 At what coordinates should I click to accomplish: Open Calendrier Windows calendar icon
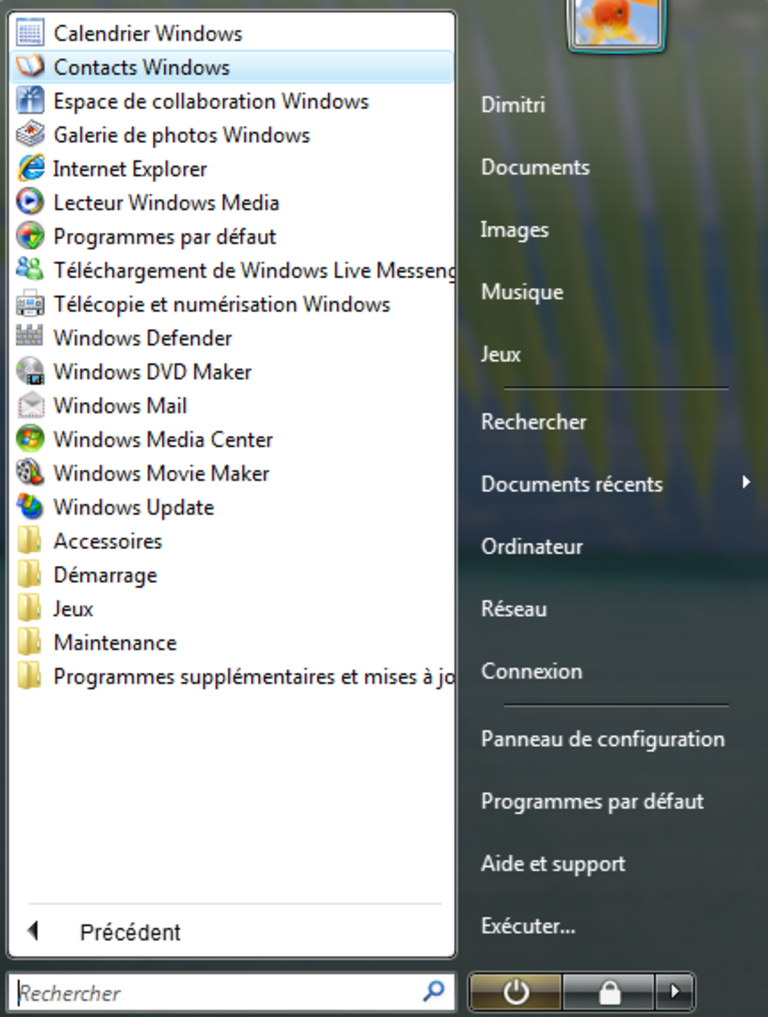click(30, 33)
